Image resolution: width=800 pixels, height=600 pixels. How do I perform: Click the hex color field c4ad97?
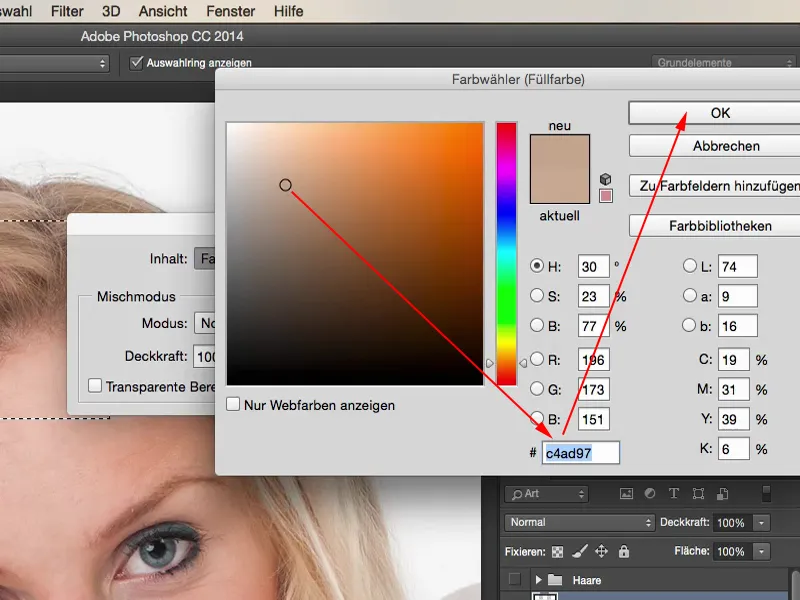pyautogui.click(x=581, y=453)
